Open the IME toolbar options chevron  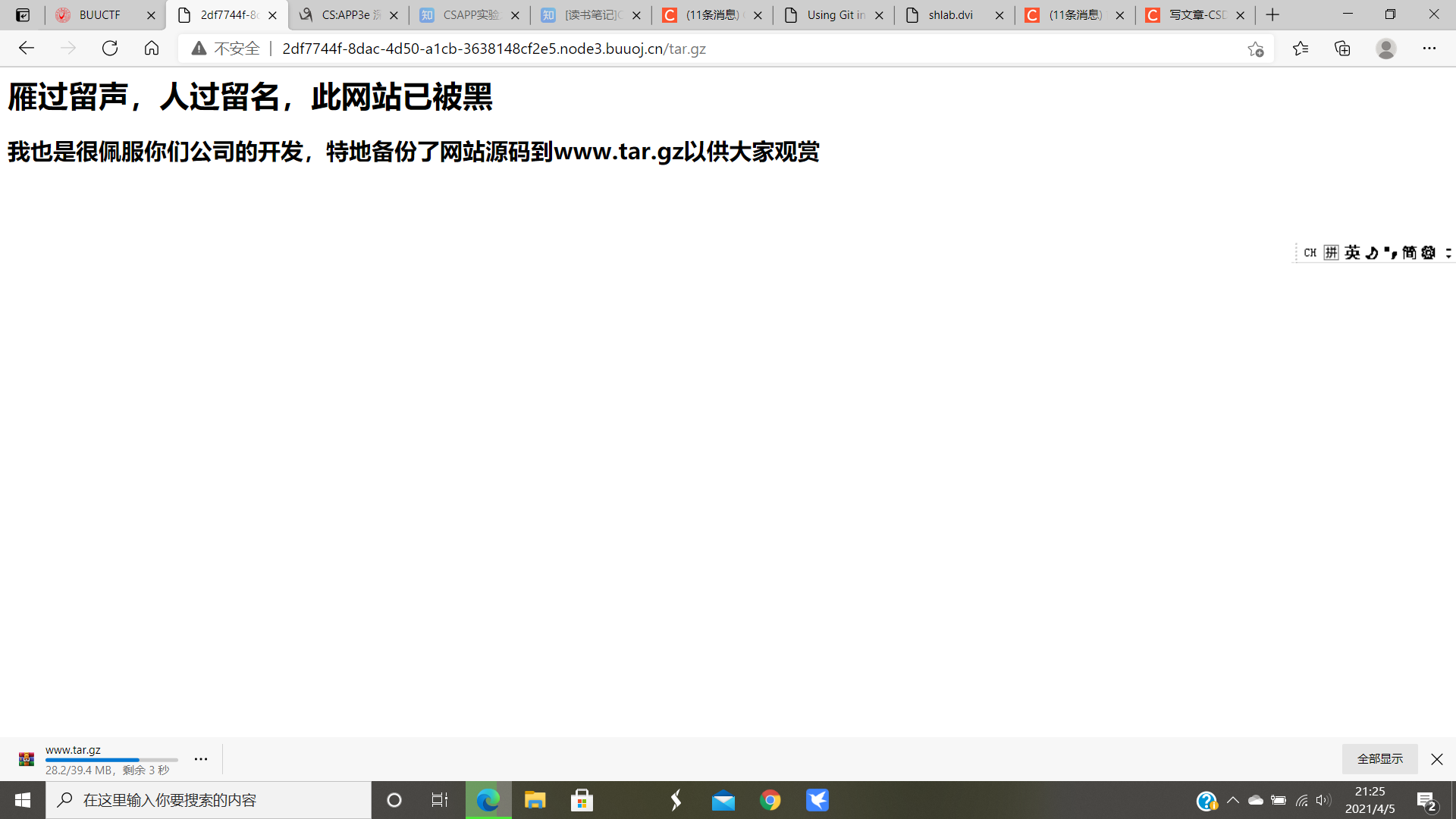(x=1450, y=253)
